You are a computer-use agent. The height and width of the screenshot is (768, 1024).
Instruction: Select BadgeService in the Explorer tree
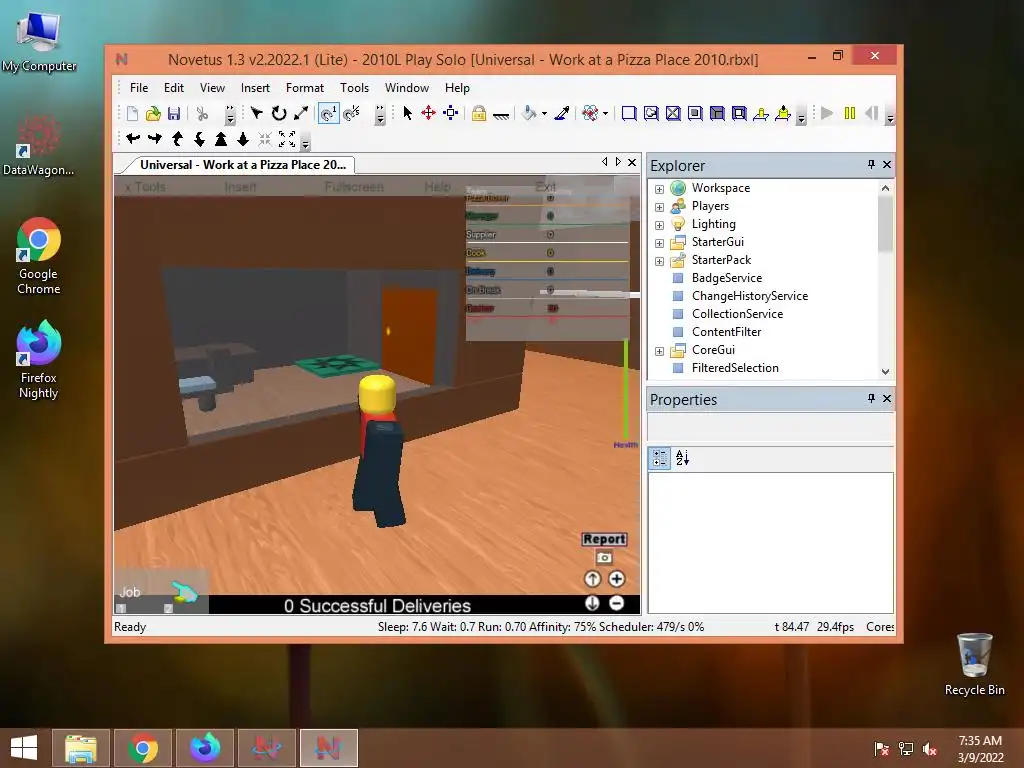click(726, 278)
